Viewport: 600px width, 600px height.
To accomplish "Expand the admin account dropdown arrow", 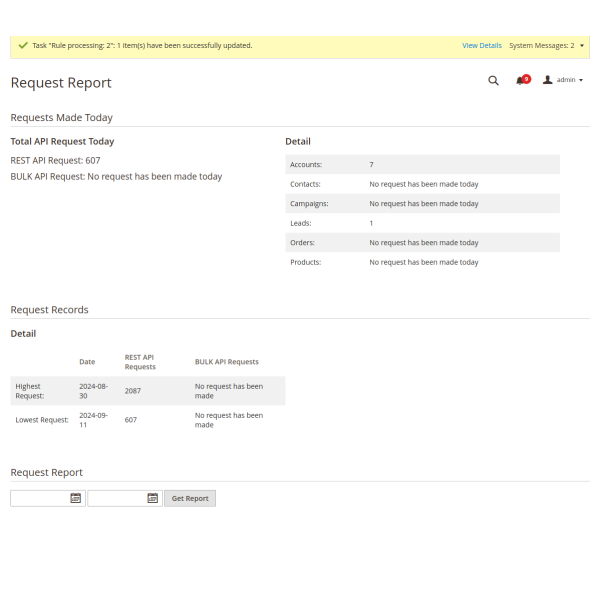I will coord(581,80).
